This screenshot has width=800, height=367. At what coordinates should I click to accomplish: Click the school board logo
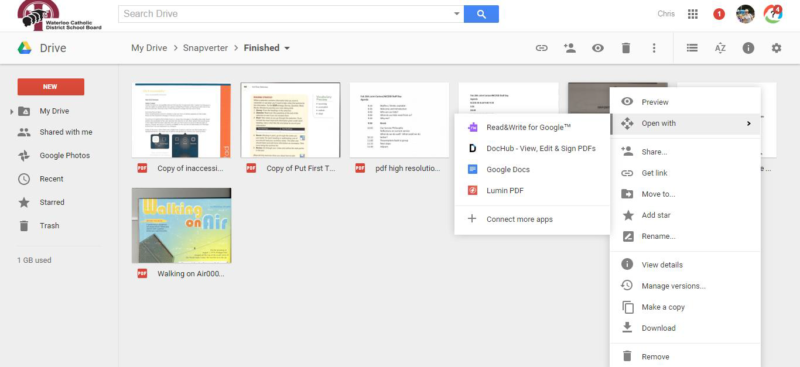coord(60,15)
